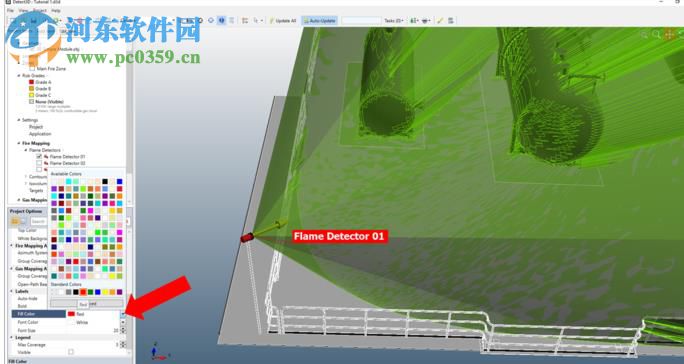Click the Max Coverage stepper arrows
Image resolution: width=684 pixels, height=364 pixels.
(123, 344)
